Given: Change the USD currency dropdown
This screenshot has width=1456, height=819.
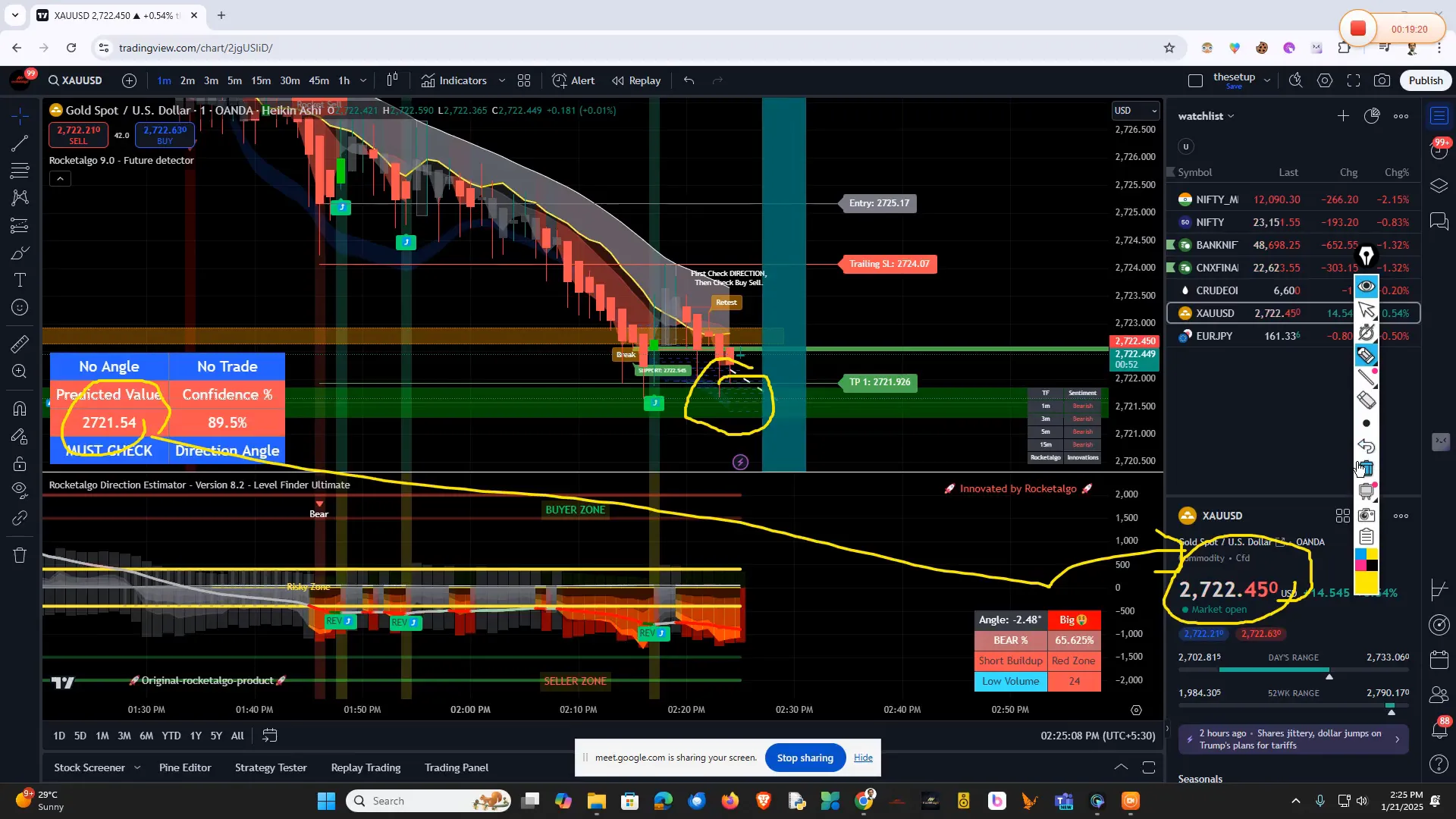Looking at the screenshot, I should coord(1135,111).
